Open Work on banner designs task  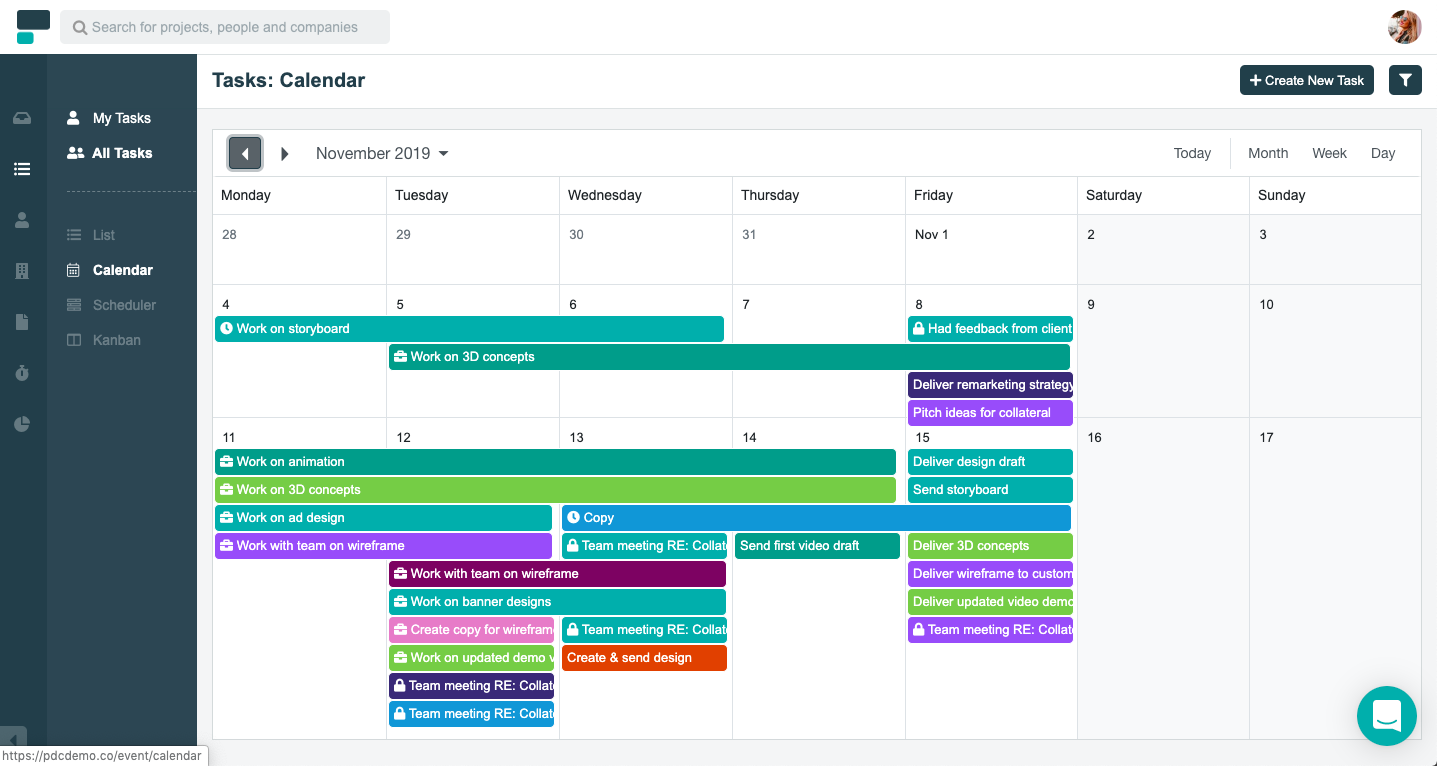557,602
